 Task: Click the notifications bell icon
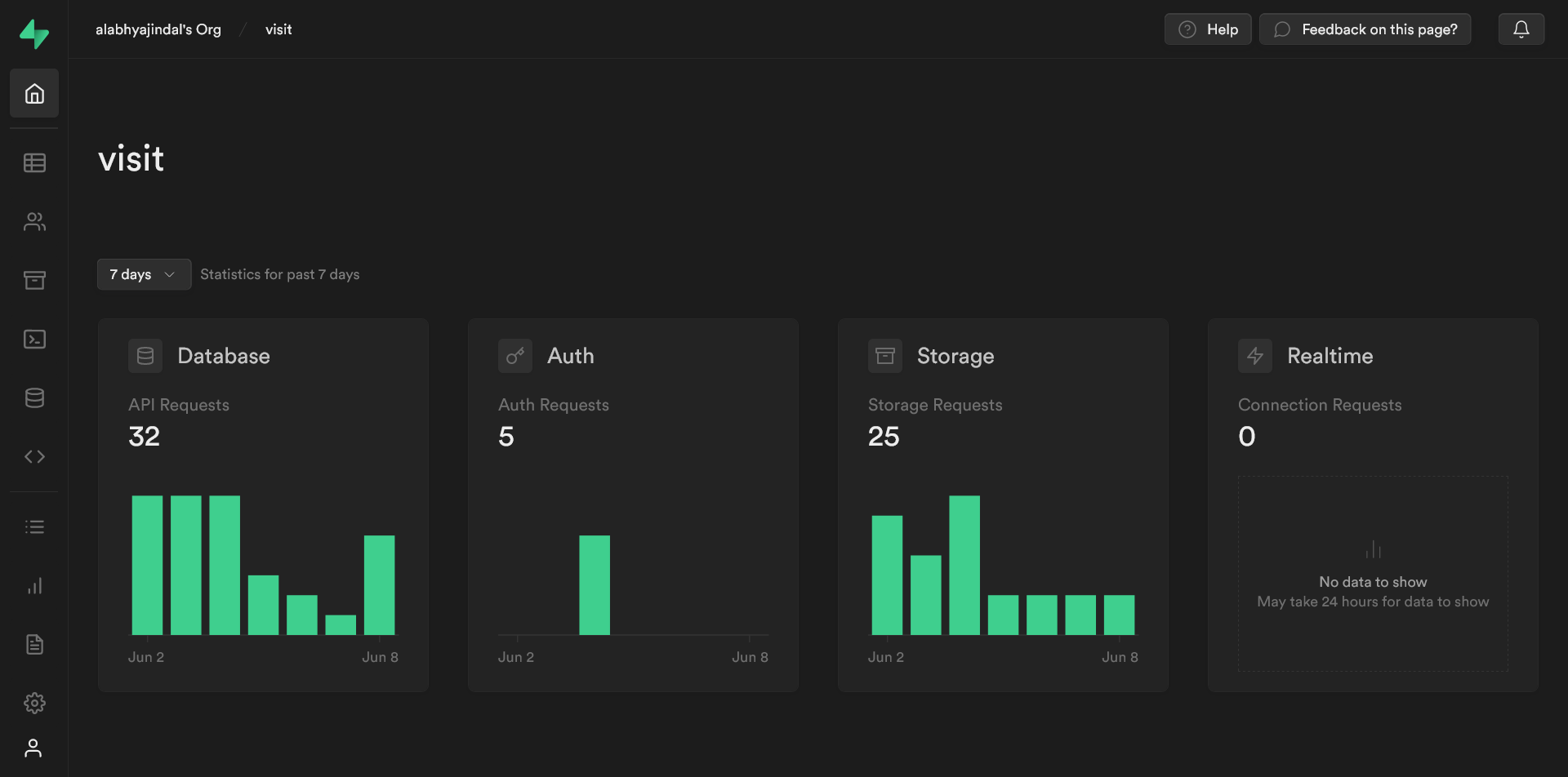[x=1521, y=29]
